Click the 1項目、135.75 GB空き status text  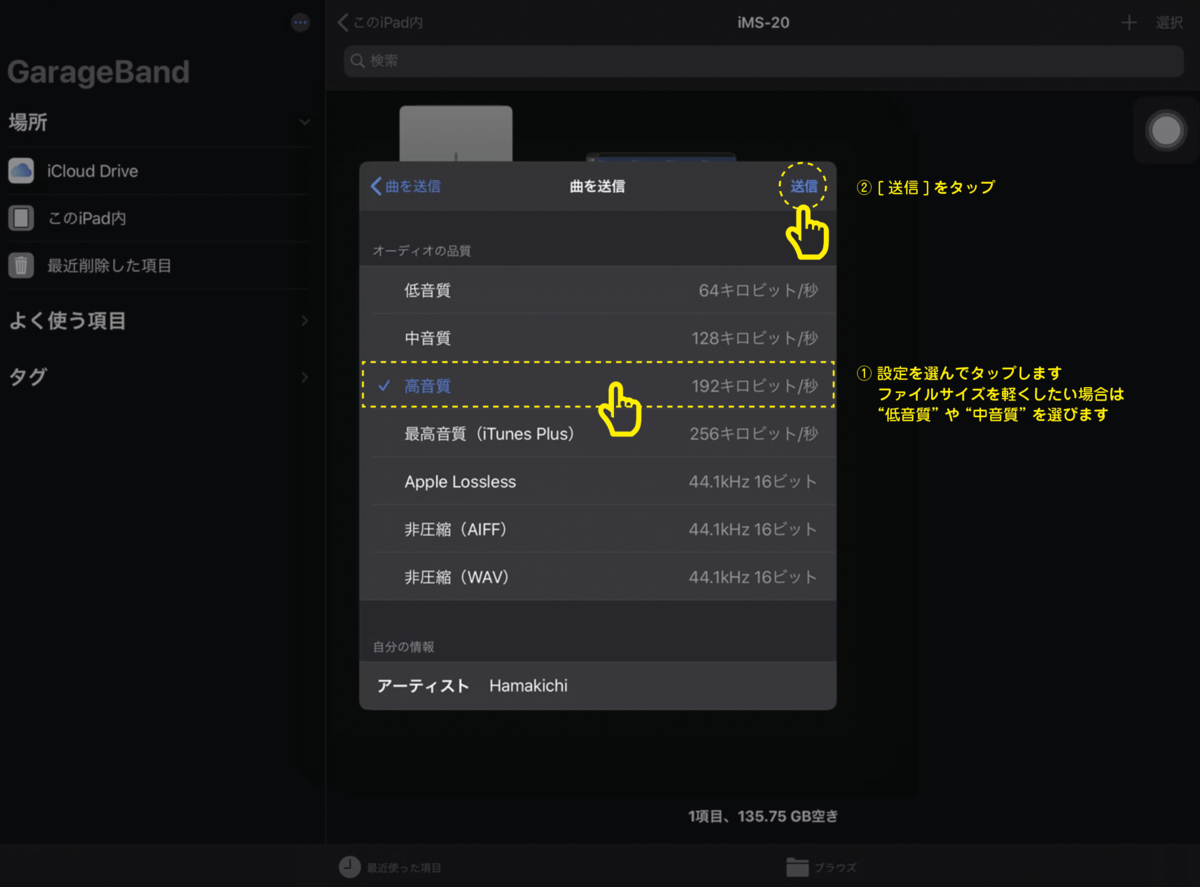763,816
